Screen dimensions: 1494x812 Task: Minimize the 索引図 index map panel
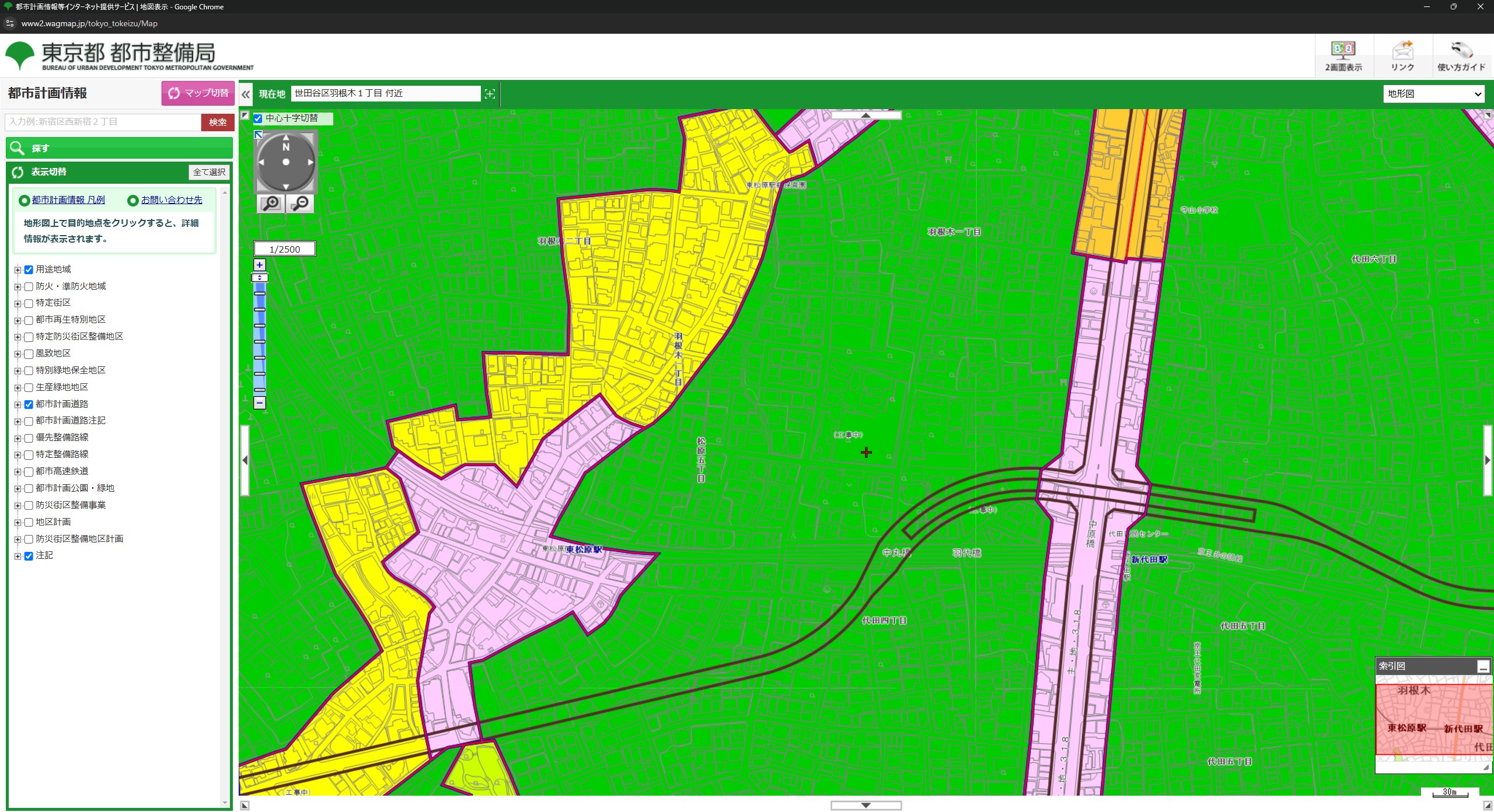point(1483,666)
